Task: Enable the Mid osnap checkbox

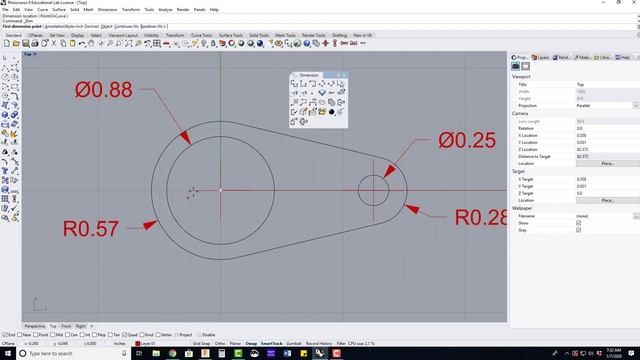Action: coord(52,335)
